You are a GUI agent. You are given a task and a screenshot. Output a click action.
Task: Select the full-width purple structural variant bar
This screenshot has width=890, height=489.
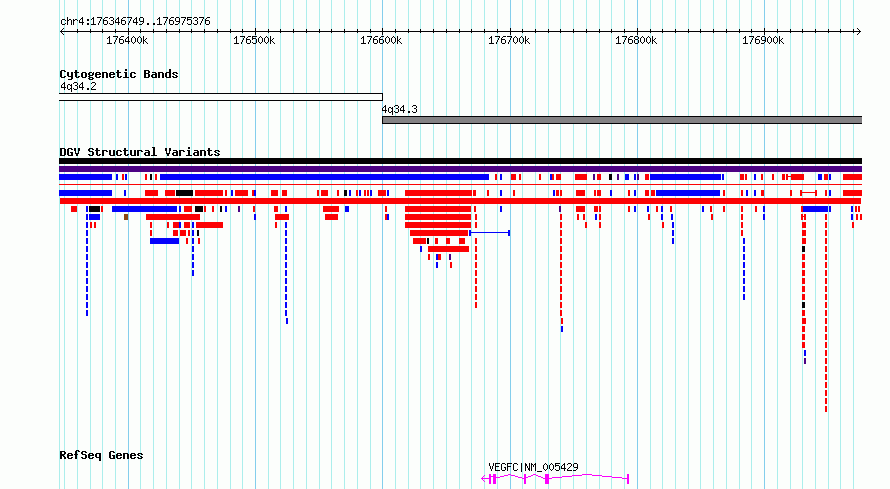coord(460,169)
